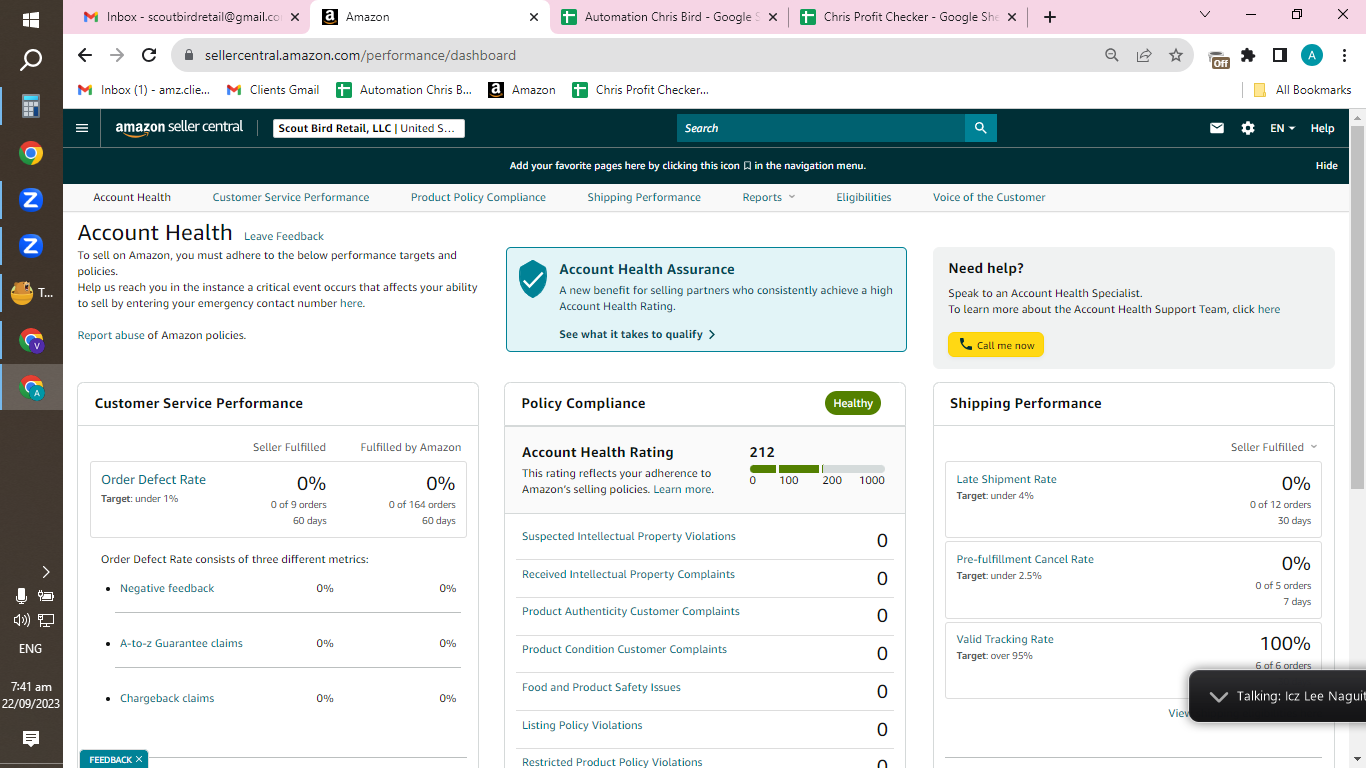Expand the taskbar hidden icons chevron
This screenshot has width=1366, height=768.
tap(45, 572)
